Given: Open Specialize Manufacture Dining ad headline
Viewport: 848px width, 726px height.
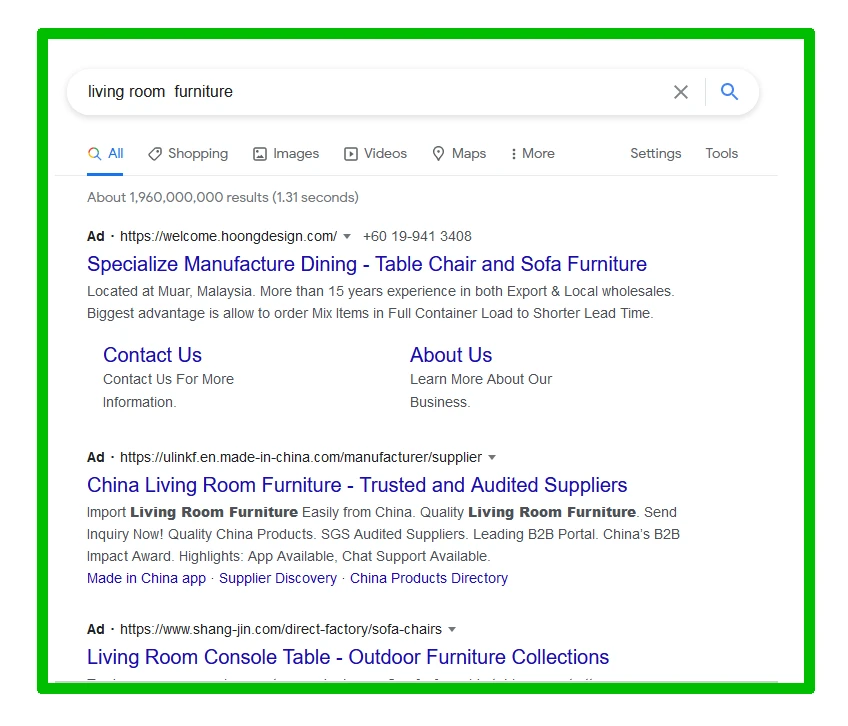Looking at the screenshot, I should point(366,265).
